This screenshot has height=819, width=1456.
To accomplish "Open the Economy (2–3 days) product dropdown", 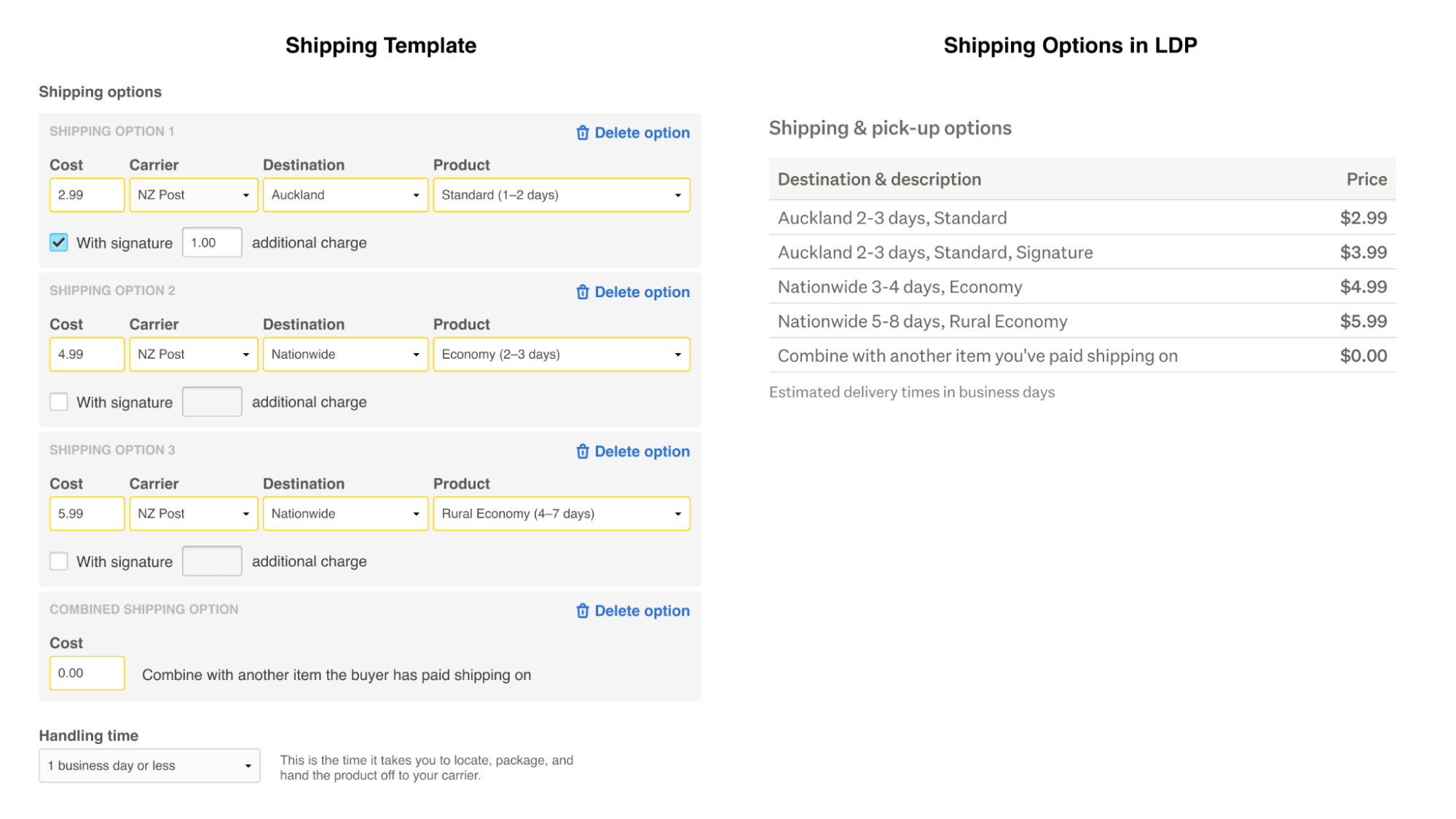I will click(x=561, y=355).
